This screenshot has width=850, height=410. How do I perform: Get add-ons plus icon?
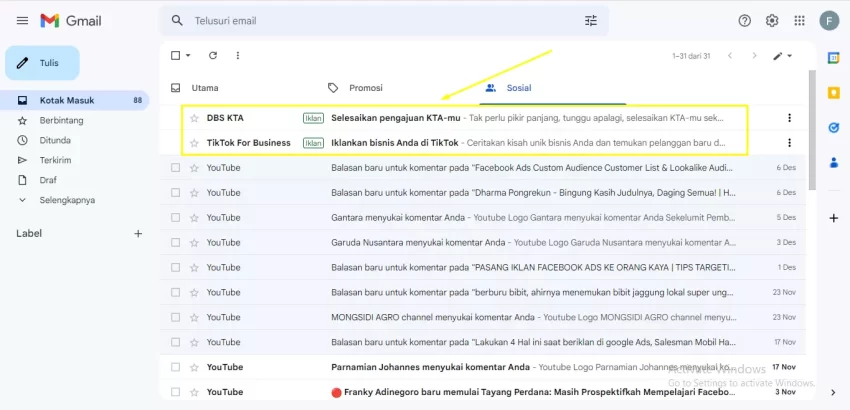[834, 219]
